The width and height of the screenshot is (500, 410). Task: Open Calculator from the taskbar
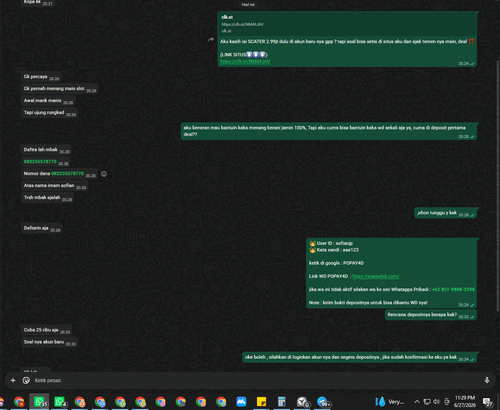click(x=282, y=402)
